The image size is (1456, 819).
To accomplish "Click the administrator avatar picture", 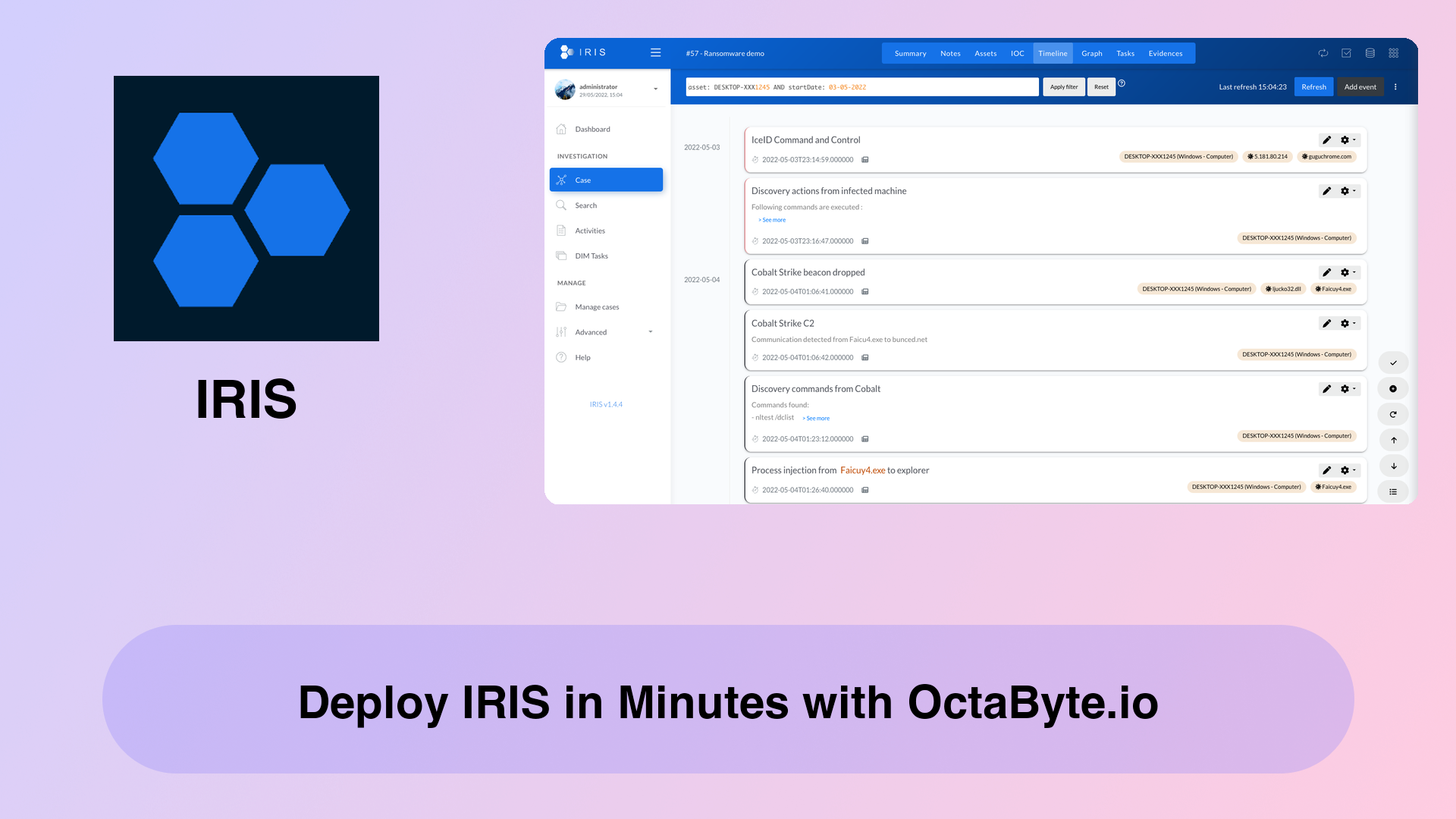I will coord(565,89).
